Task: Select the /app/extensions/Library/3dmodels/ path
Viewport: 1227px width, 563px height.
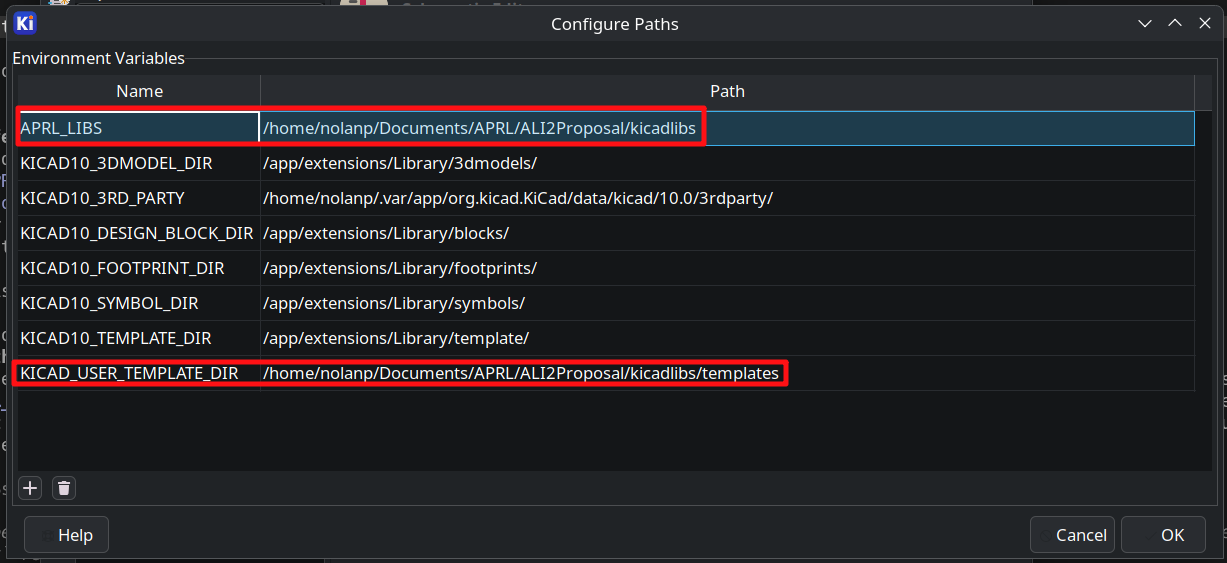Action: pos(727,163)
